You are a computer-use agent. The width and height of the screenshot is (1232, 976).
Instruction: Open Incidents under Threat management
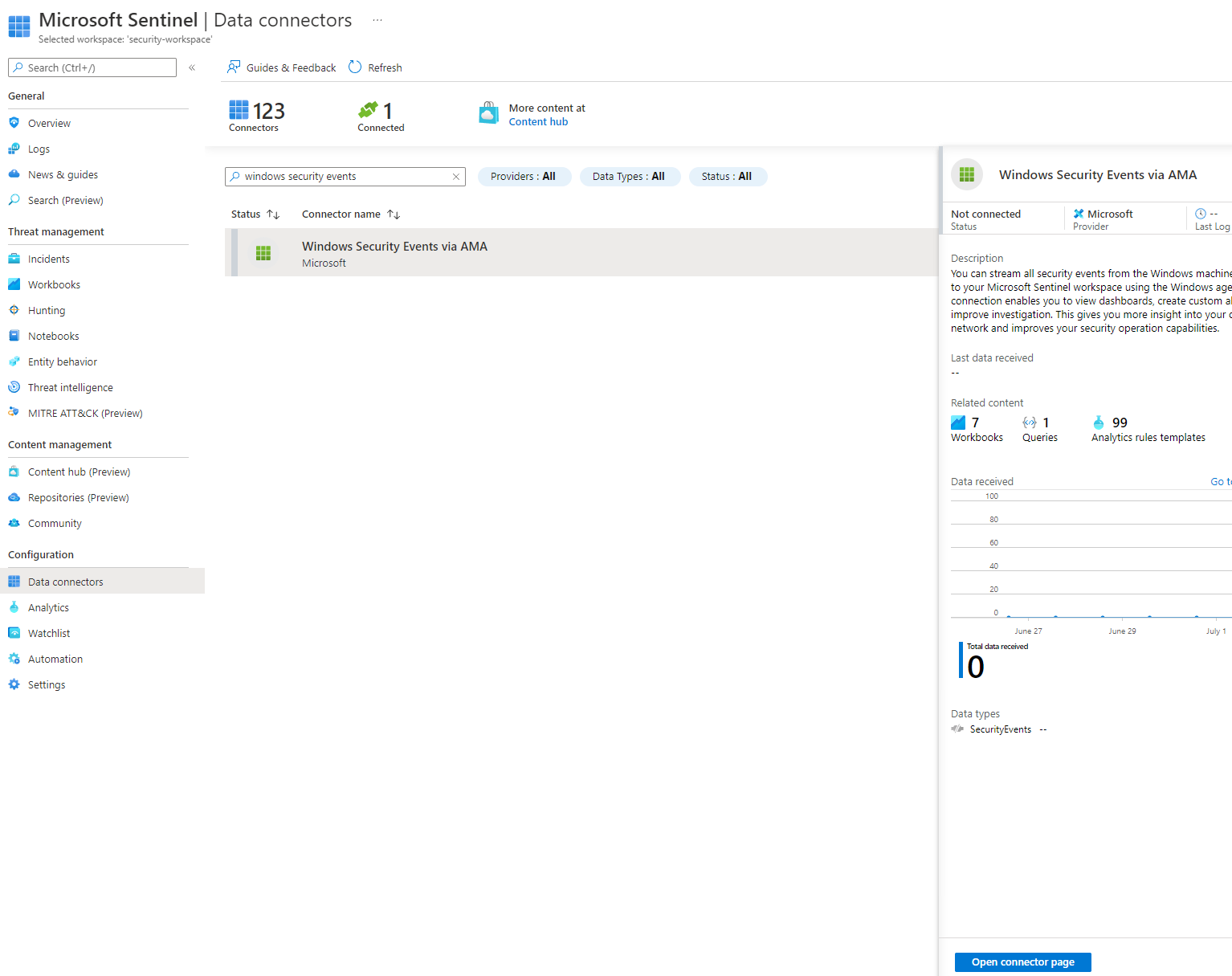(x=49, y=259)
